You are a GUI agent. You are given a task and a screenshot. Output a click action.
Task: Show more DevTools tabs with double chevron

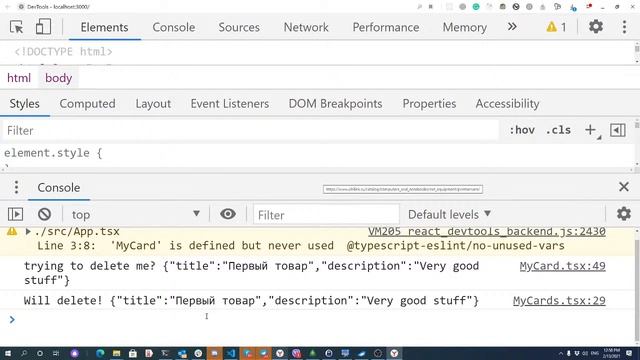tap(512, 27)
